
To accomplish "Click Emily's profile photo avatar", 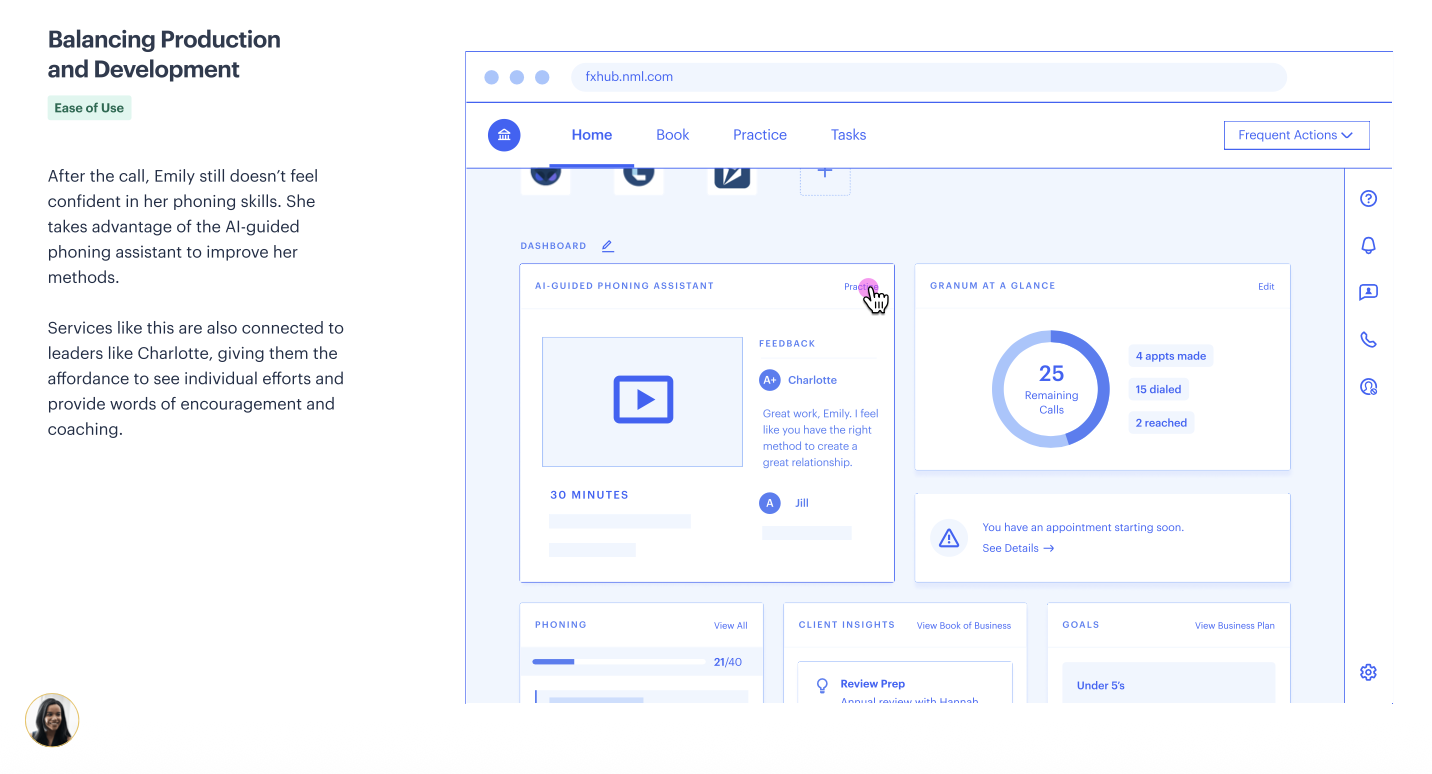I will click(52, 720).
